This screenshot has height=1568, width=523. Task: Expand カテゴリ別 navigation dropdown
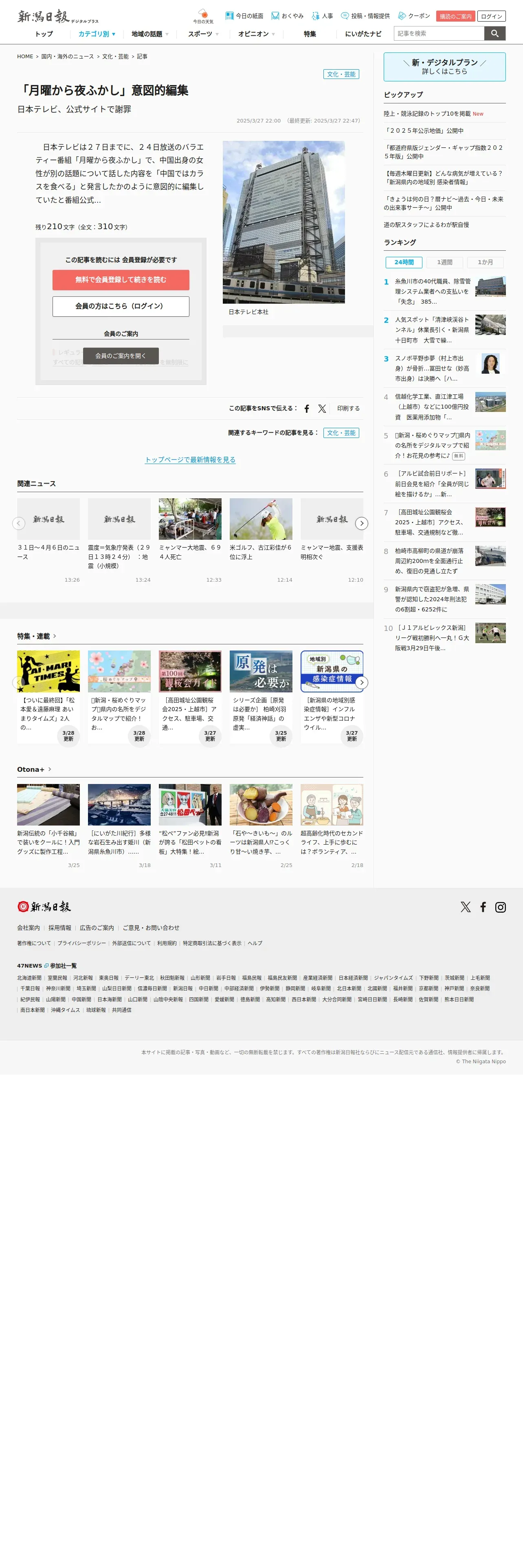(x=97, y=34)
